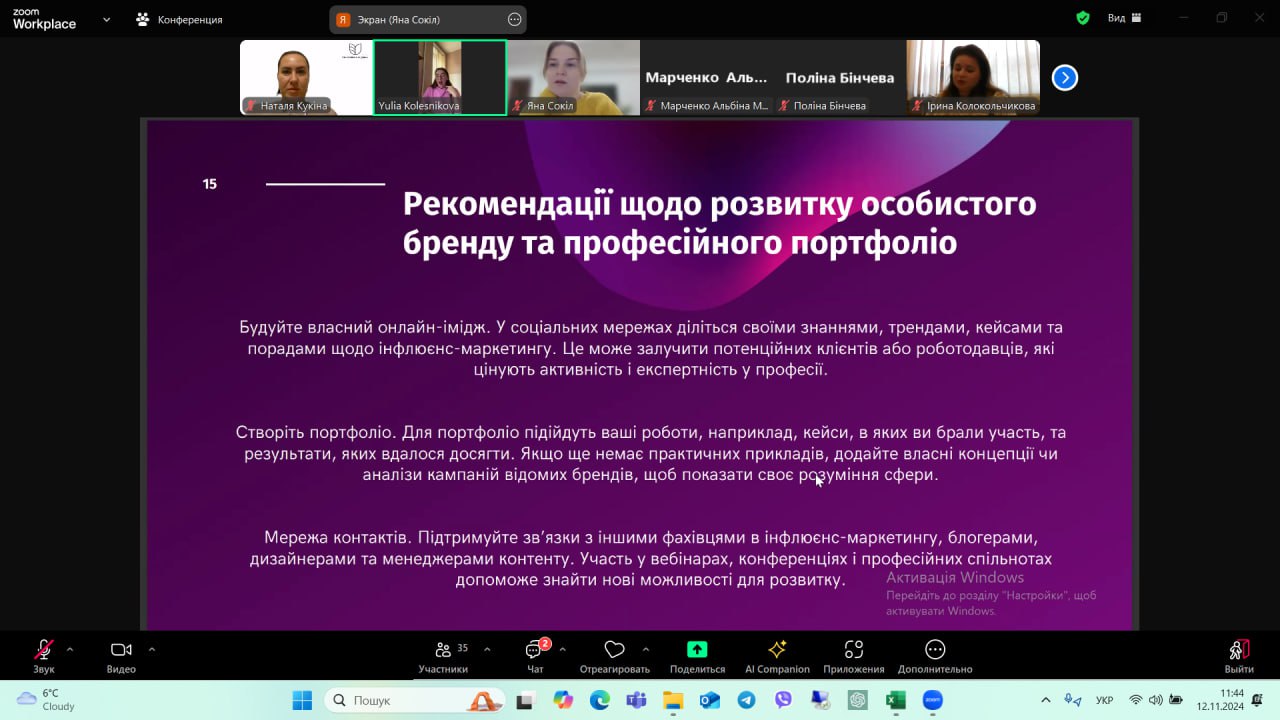Expand audio options arrow beside Звук
This screenshot has width=1280, height=720.
[x=70, y=649]
